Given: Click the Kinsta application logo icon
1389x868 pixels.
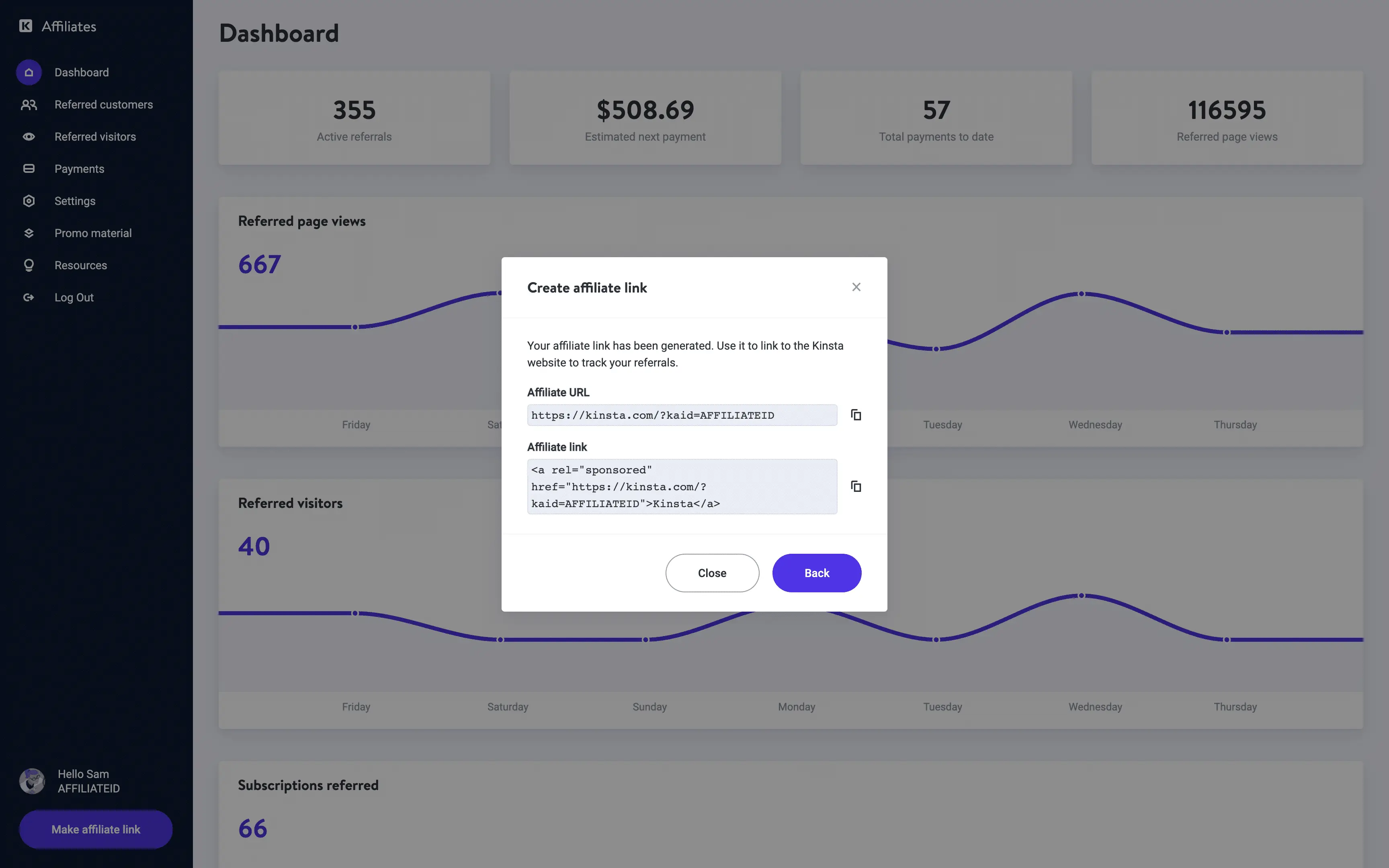Looking at the screenshot, I should coord(25,25).
